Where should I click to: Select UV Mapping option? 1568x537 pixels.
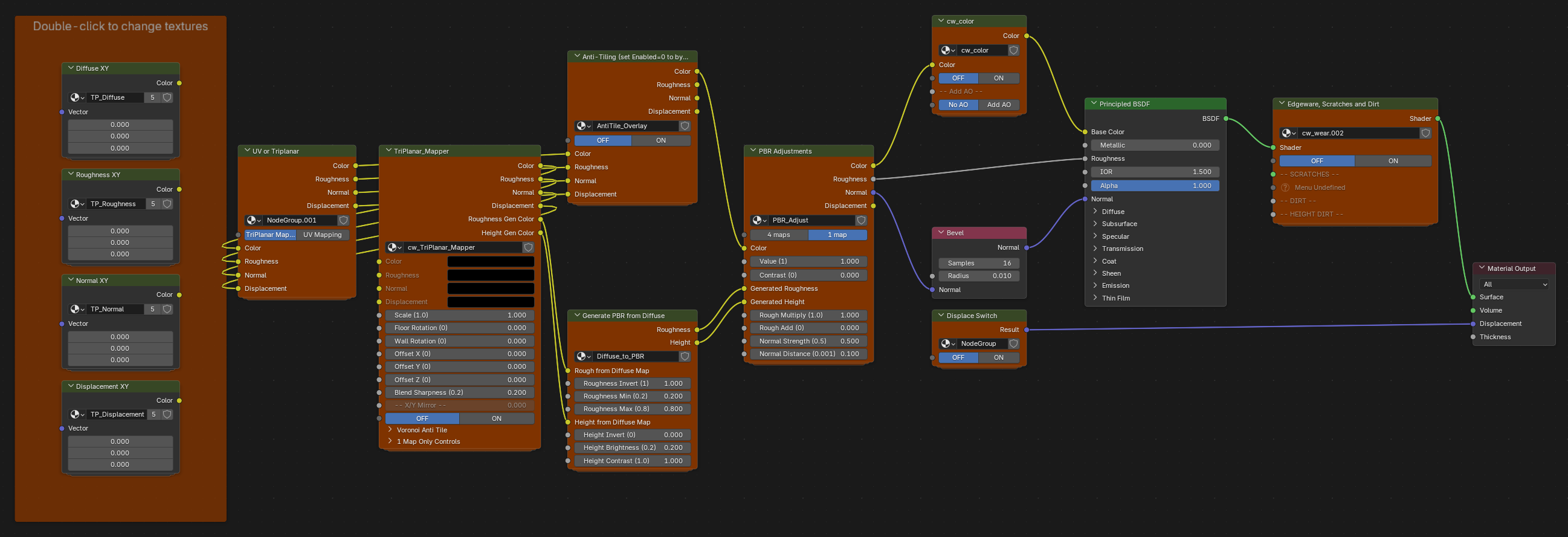(x=323, y=235)
